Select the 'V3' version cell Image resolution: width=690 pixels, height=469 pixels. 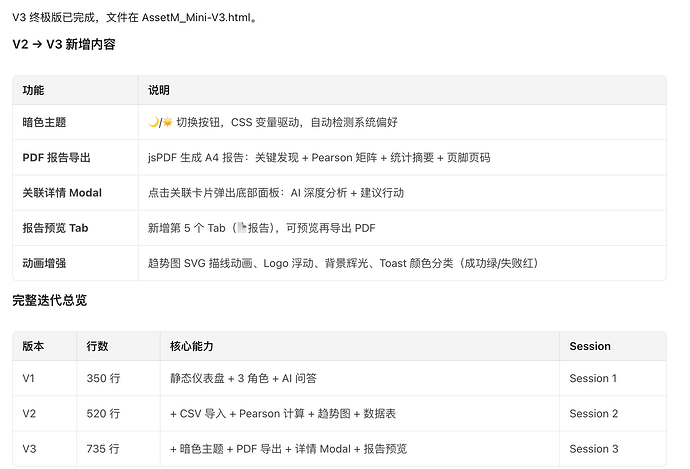click(x=44, y=449)
